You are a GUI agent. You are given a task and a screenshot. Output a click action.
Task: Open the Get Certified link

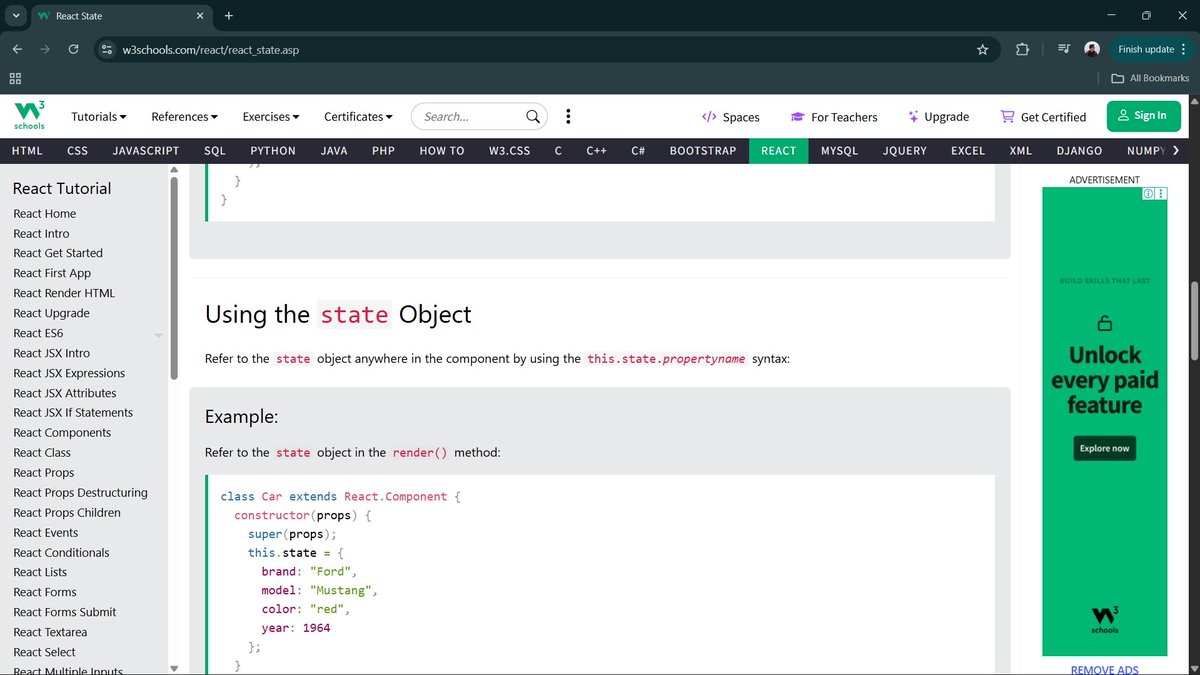point(1043,117)
